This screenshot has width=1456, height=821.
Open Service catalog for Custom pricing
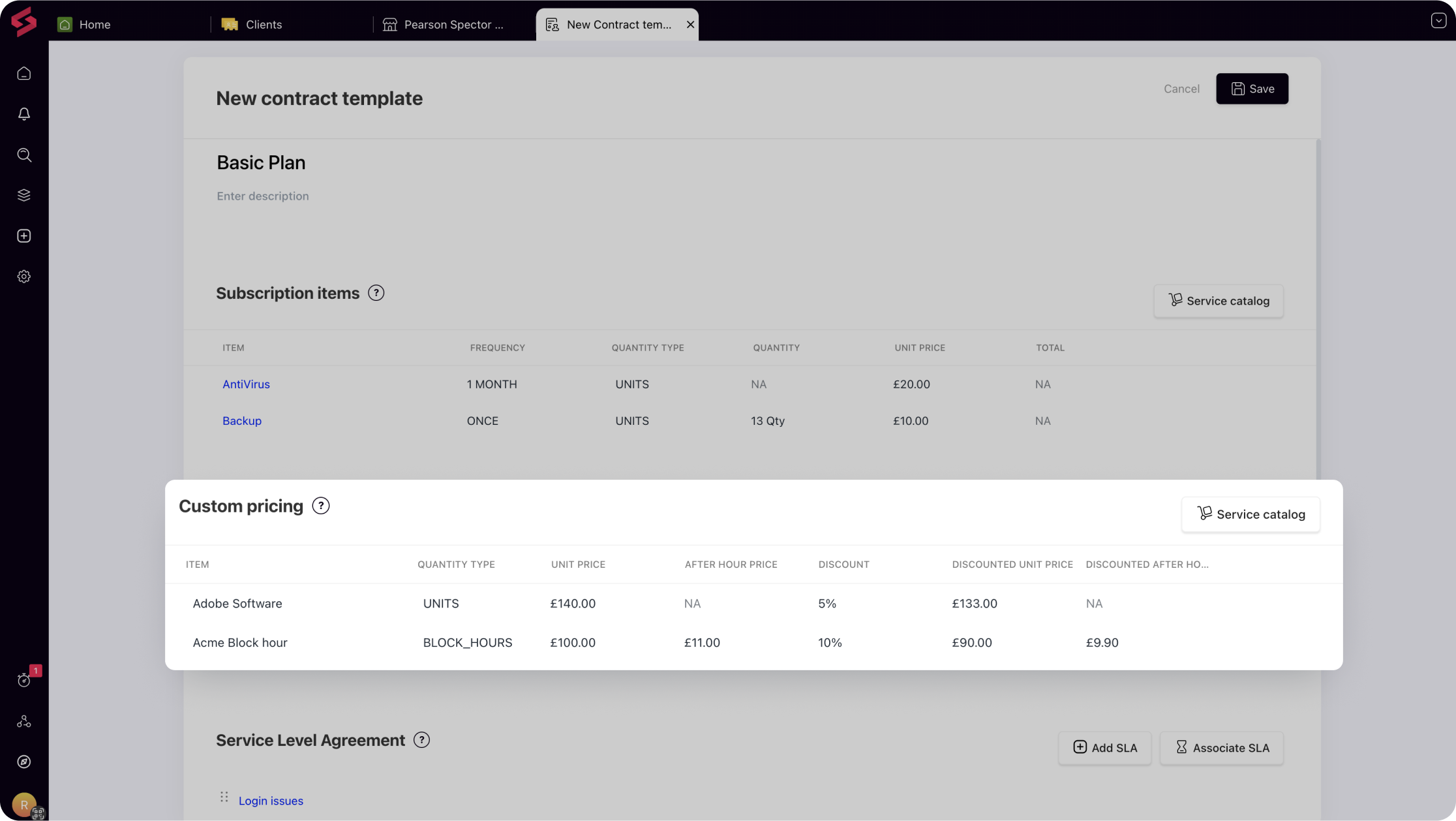(x=1251, y=514)
